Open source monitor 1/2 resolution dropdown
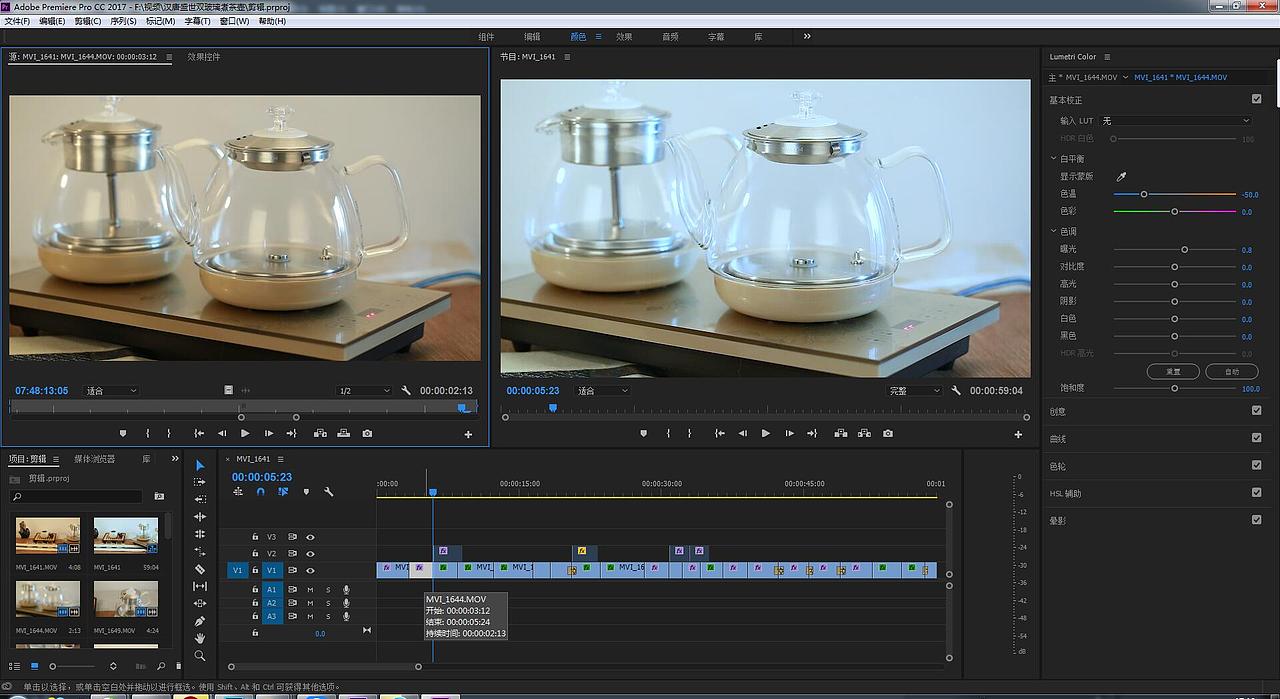The height and width of the screenshot is (699, 1280). click(364, 391)
